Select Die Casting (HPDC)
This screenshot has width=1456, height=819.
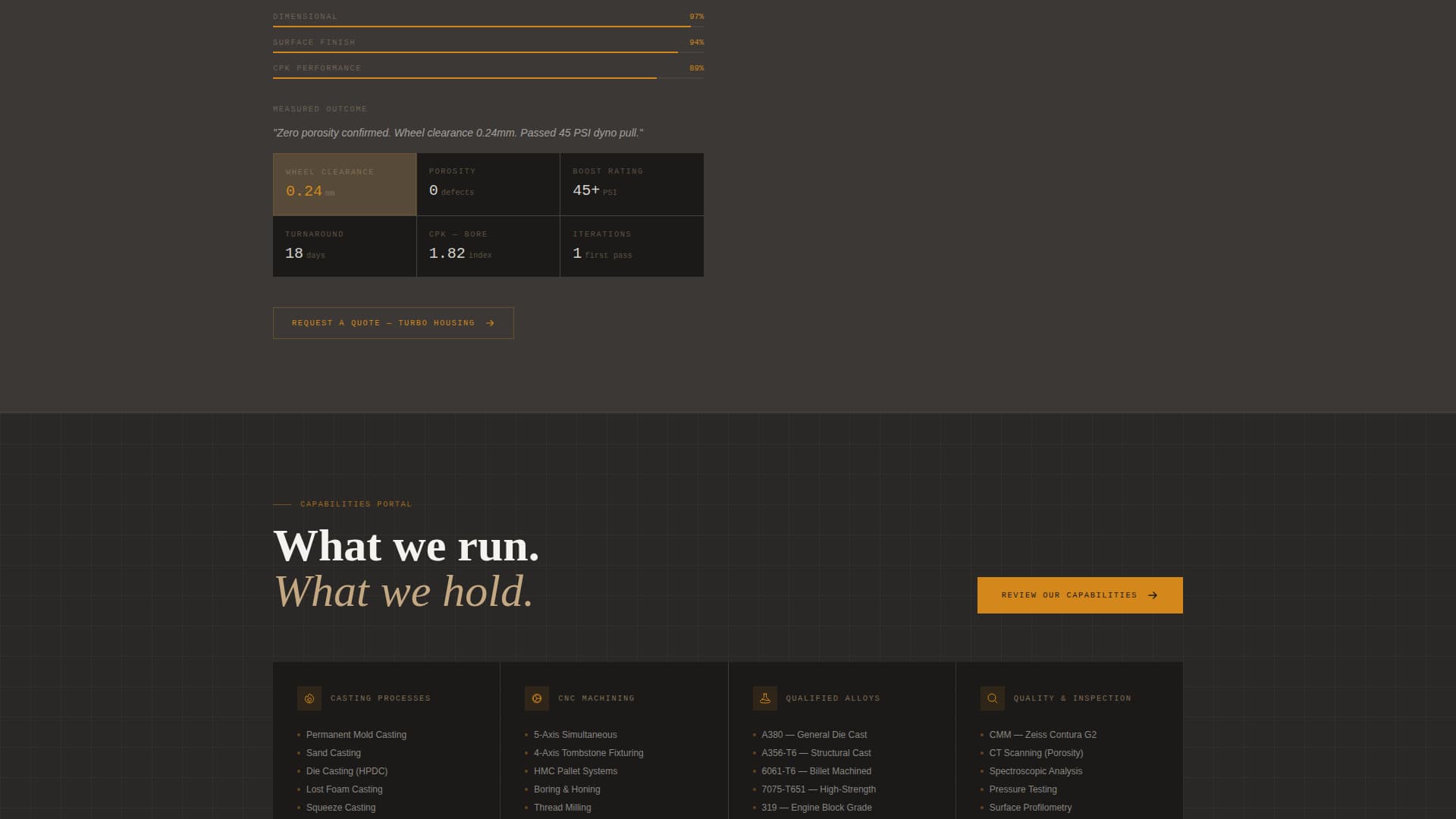(346, 770)
